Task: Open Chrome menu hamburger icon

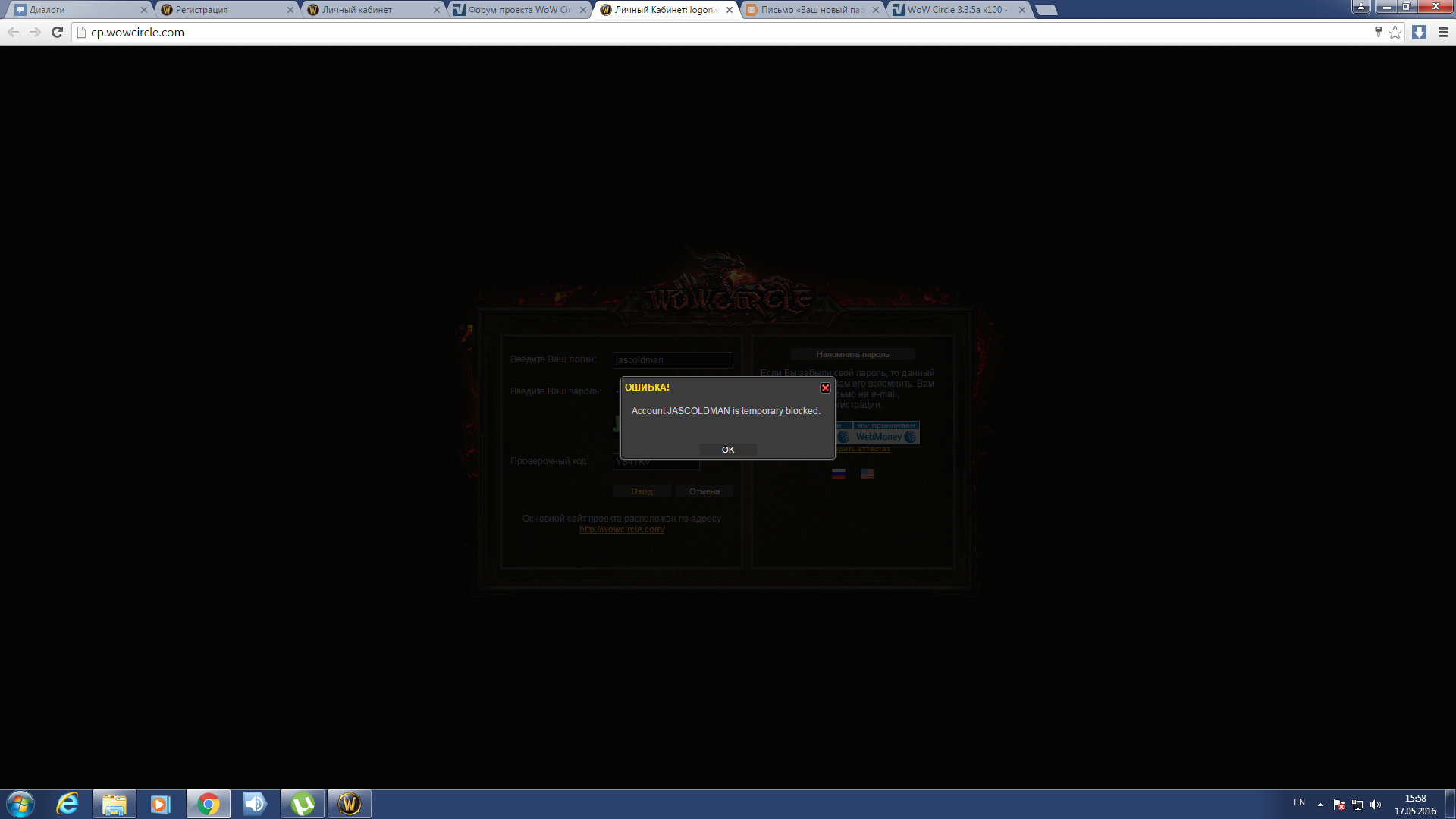Action: (x=1443, y=32)
